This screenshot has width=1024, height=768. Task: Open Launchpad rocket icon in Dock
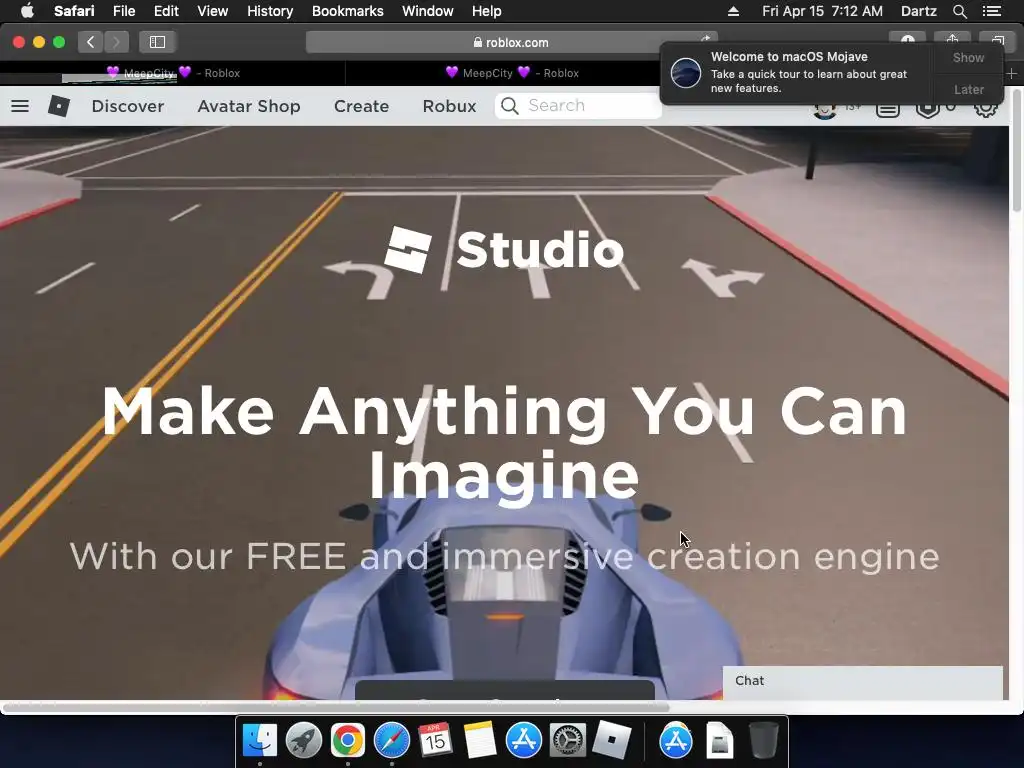[304, 740]
